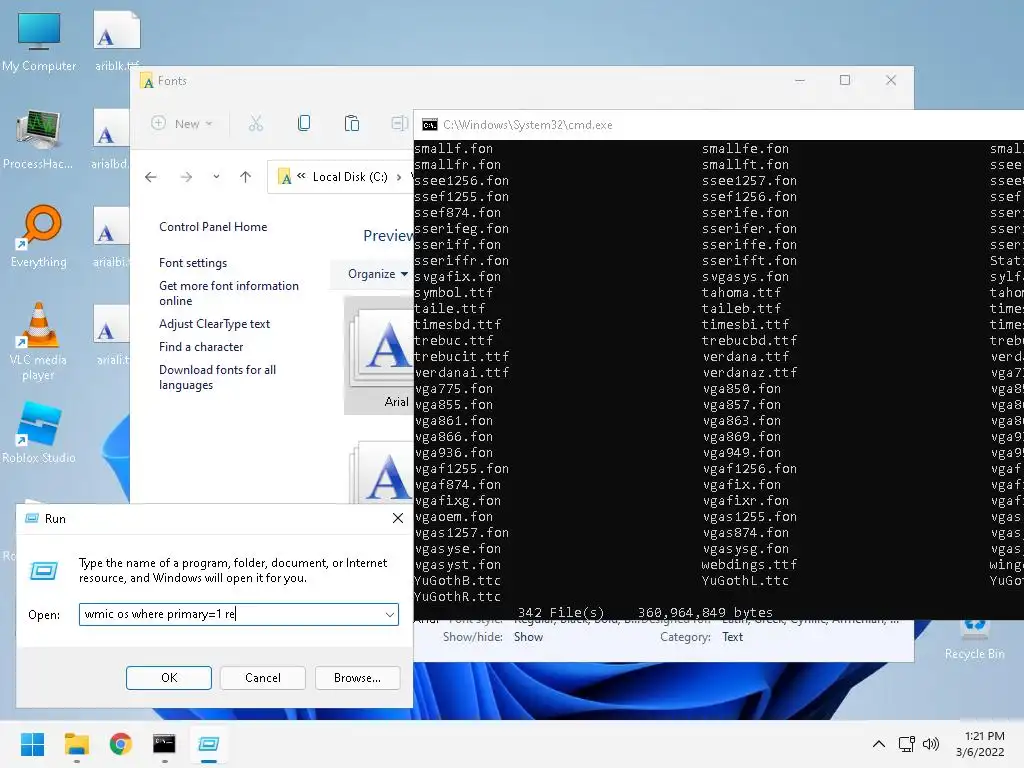
Task: Open Windows Start menu
Action: [32, 744]
